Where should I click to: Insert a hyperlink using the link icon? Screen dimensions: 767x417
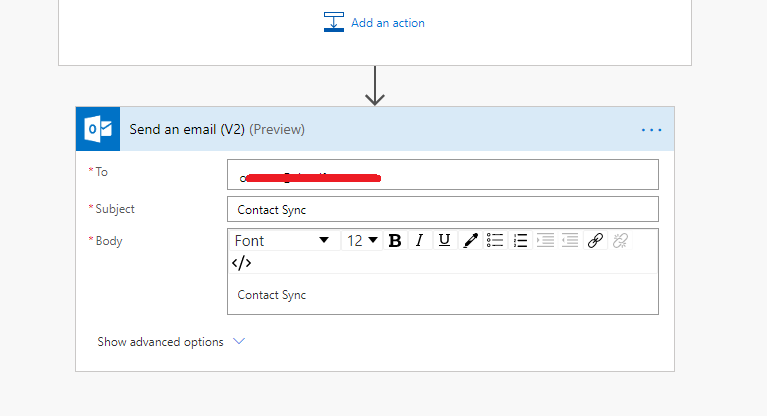[595, 240]
